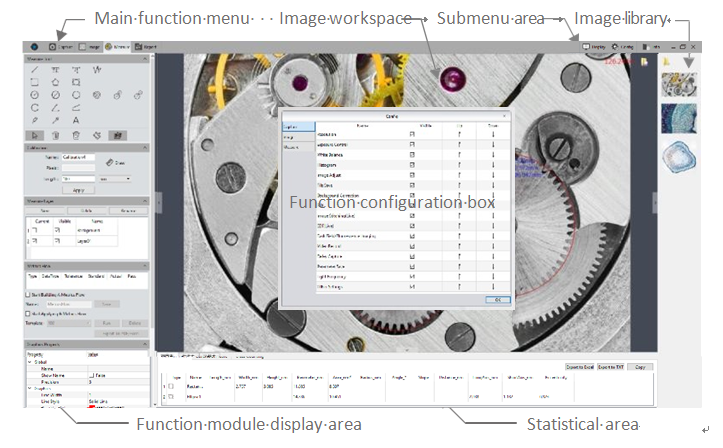Viewport: 723px width, 448px height.
Task: Collapse the Graphics Property panel
Action: pos(145,344)
